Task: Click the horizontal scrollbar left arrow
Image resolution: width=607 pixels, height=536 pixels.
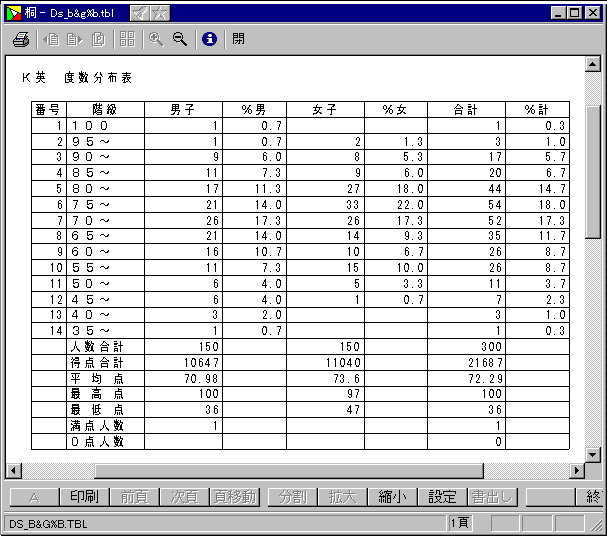Action: coord(13,470)
